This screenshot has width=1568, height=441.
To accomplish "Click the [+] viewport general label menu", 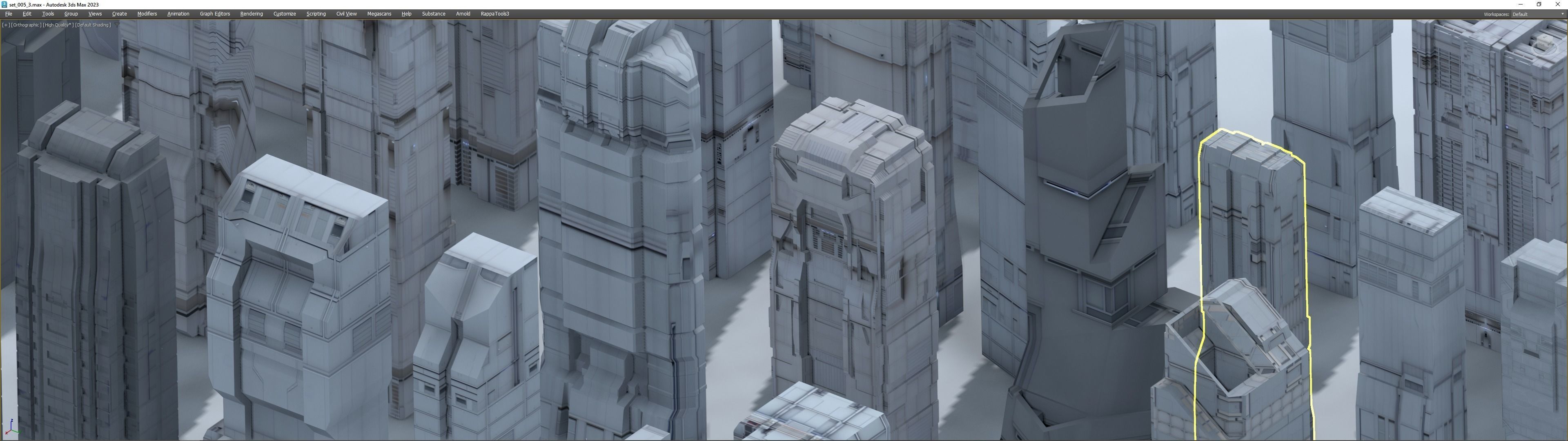I will 5,25.
